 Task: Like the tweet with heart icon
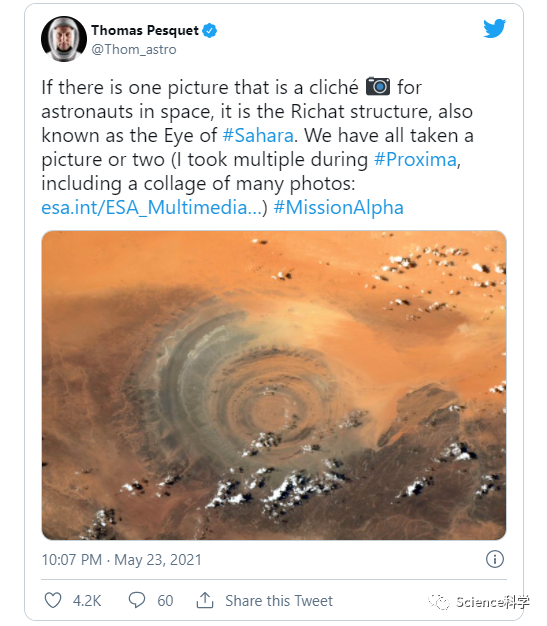click(53, 600)
